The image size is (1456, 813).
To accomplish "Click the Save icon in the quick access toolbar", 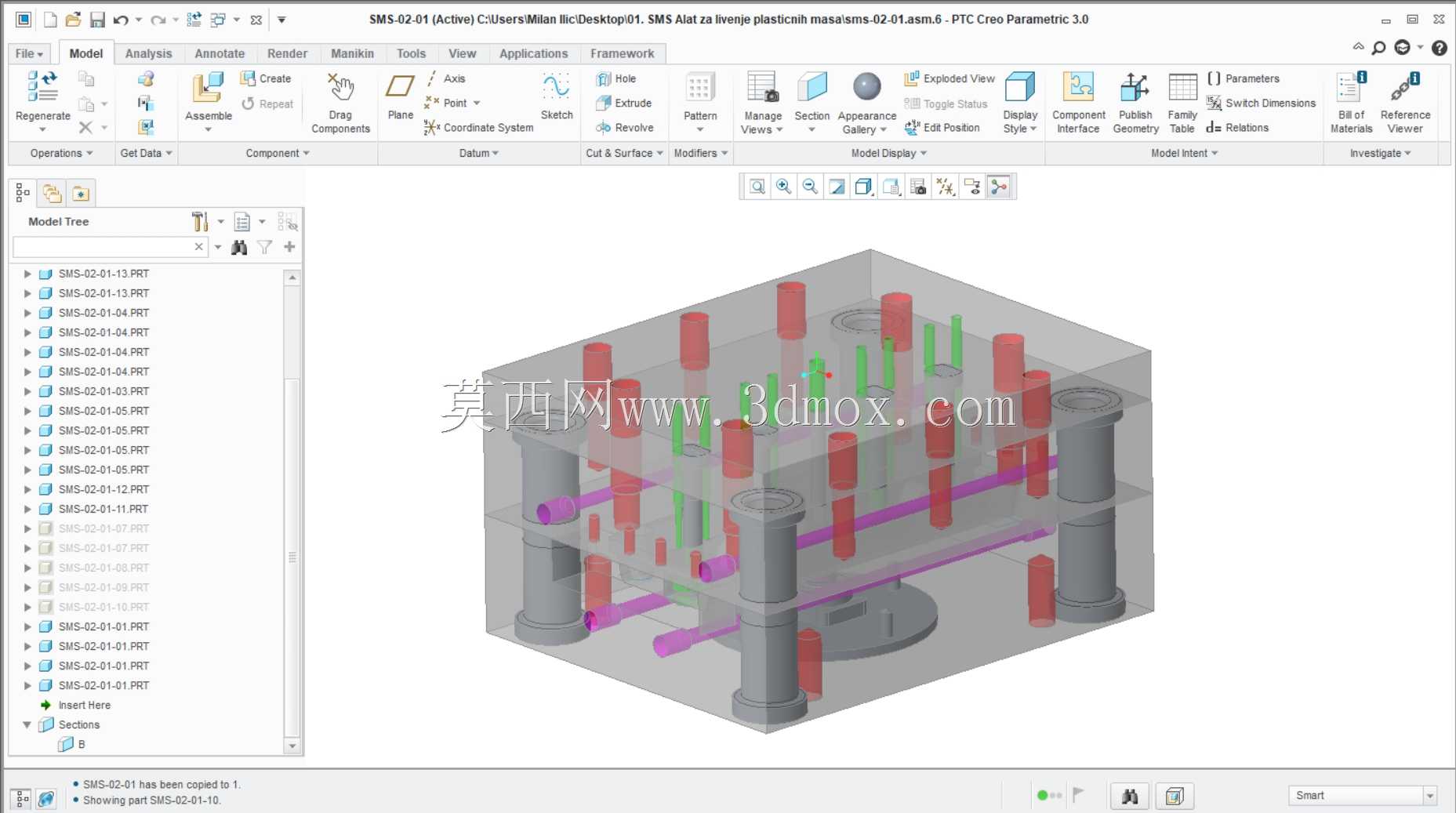I will (x=97, y=20).
